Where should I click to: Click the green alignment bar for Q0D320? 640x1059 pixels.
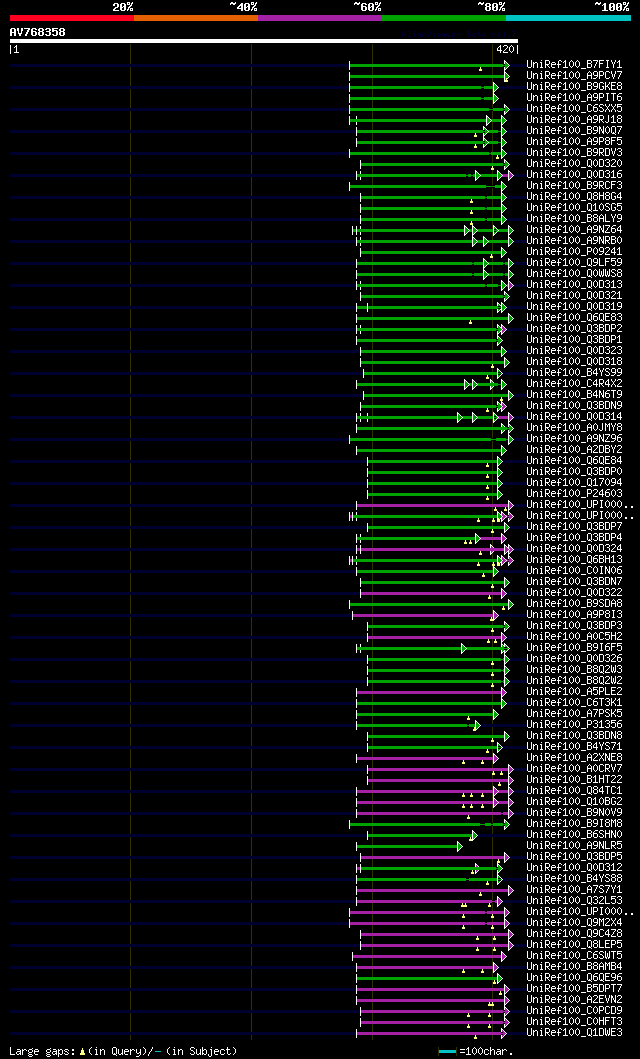point(433,163)
